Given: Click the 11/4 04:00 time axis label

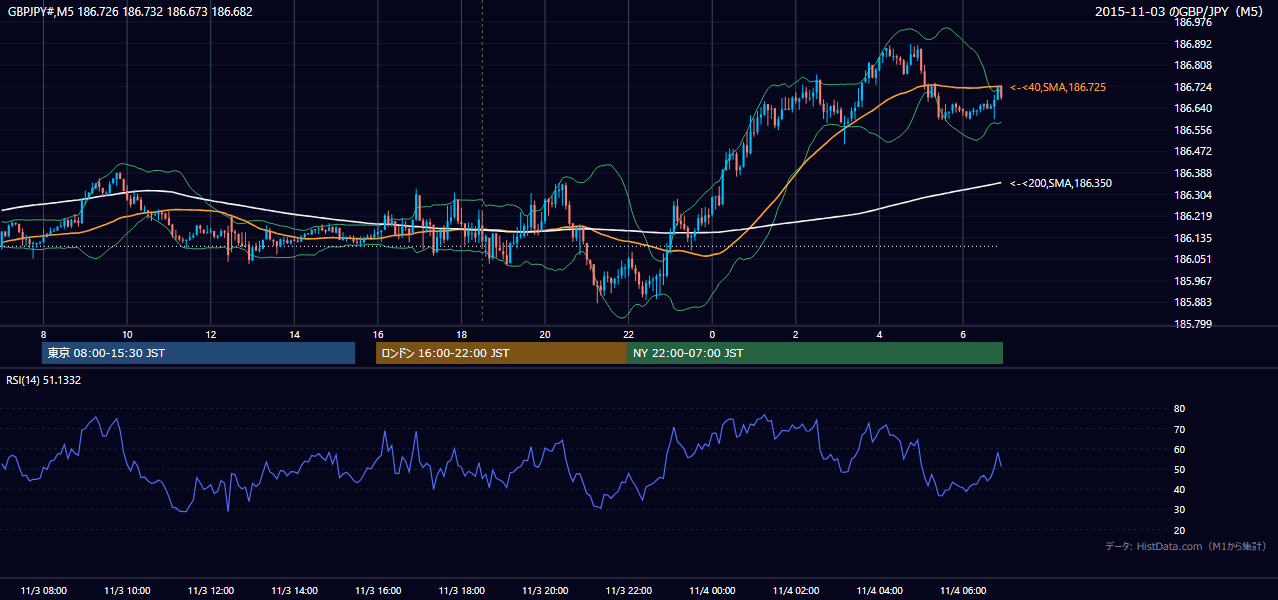Looking at the screenshot, I should (x=879, y=591).
